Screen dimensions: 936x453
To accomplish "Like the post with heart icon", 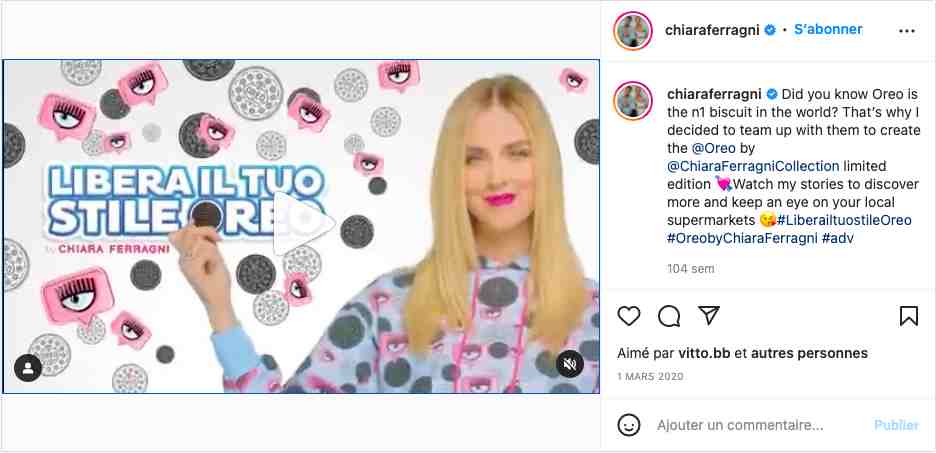I will click(x=629, y=316).
